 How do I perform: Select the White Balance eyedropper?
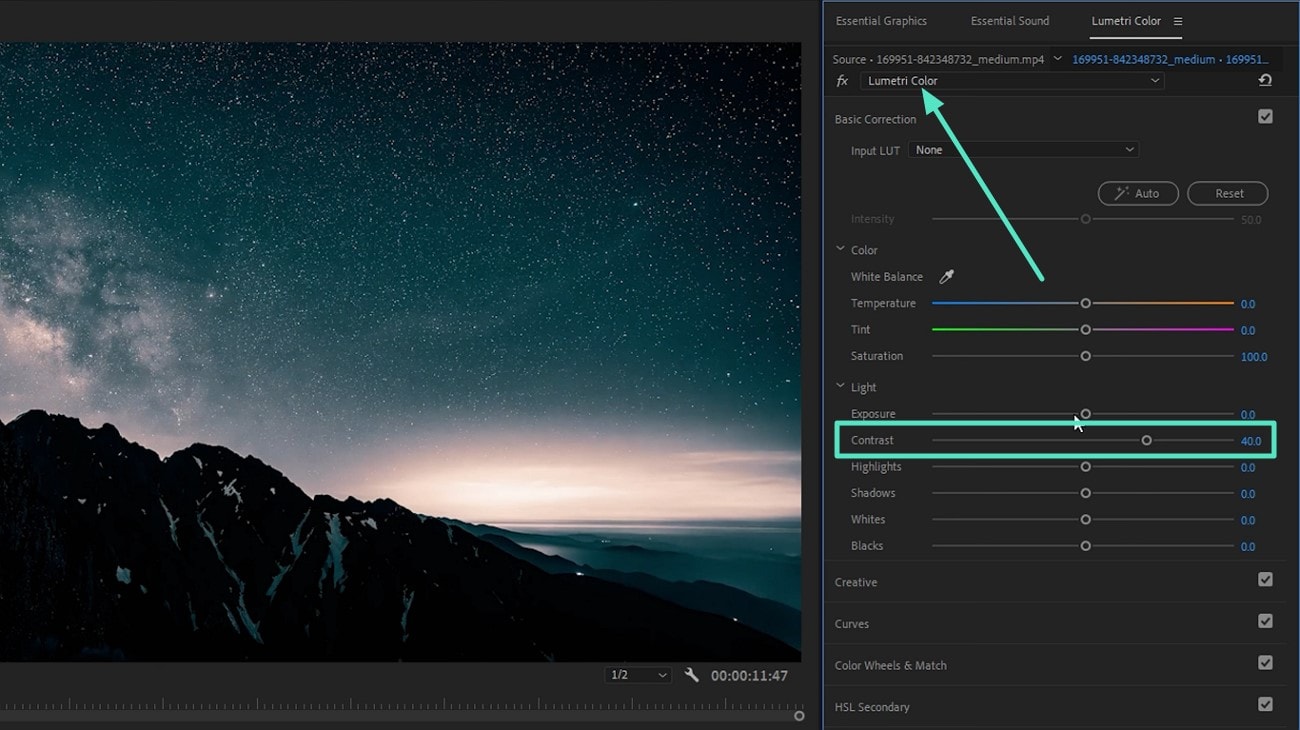(x=946, y=276)
